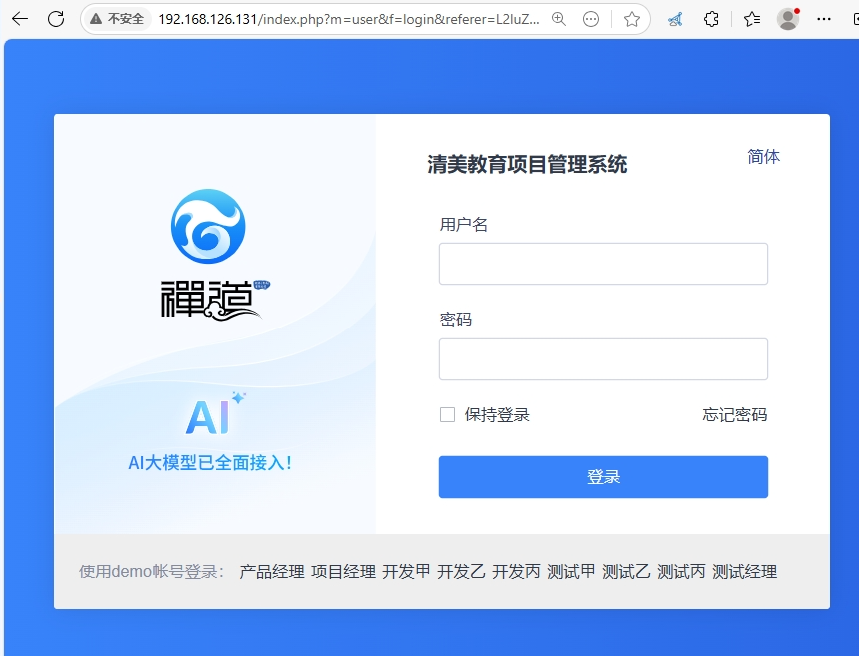The height and width of the screenshot is (656, 859).
Task: Show the 不安全 site security warning
Action: [116, 19]
